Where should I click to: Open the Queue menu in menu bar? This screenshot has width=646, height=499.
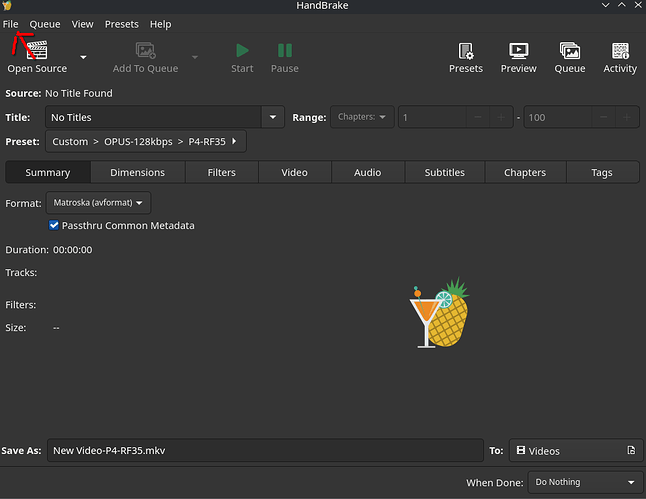click(x=45, y=24)
